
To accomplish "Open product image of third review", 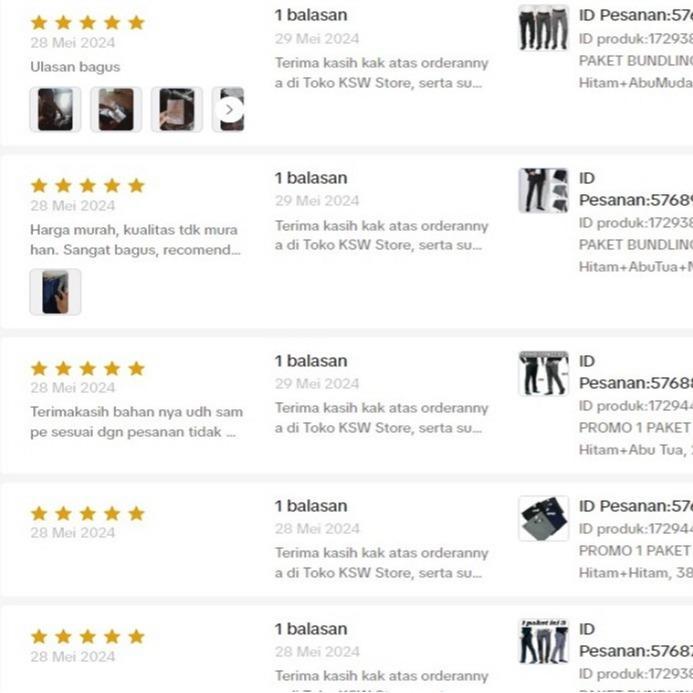I will [x=544, y=373].
